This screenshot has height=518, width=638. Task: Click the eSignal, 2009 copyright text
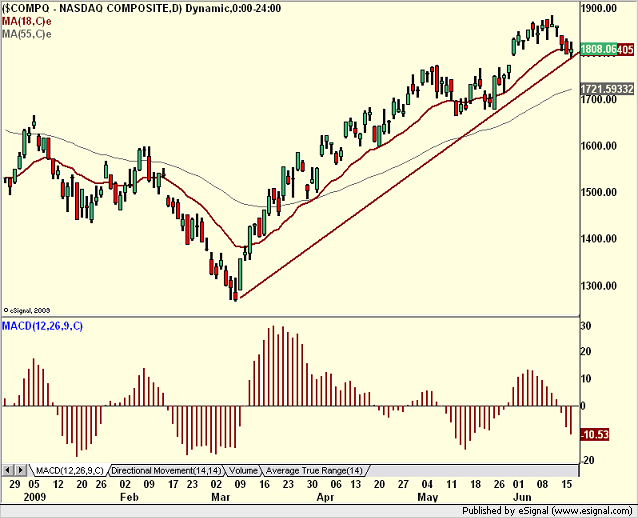[26, 310]
